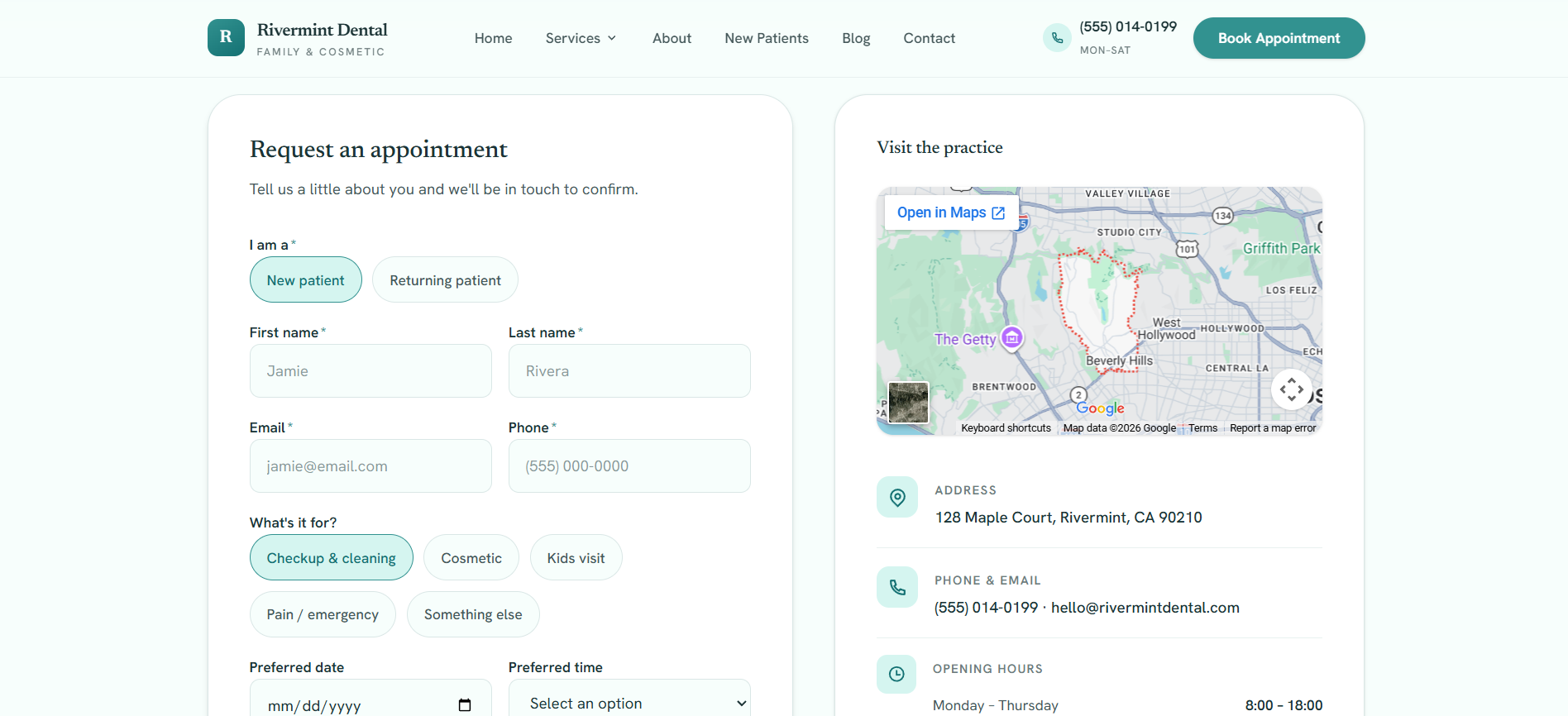
Task: Open in Maps link
Action: tap(951, 212)
